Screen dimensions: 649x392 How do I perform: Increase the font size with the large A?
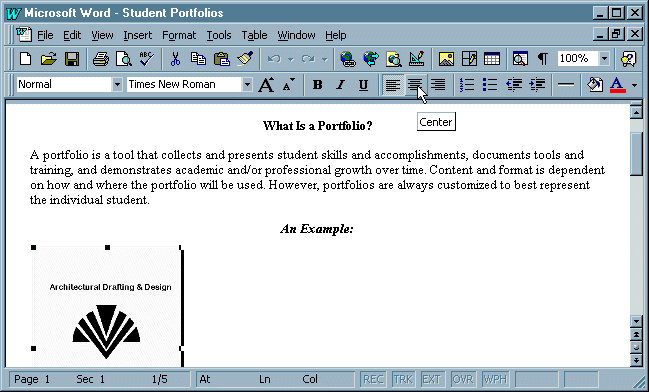coord(266,85)
